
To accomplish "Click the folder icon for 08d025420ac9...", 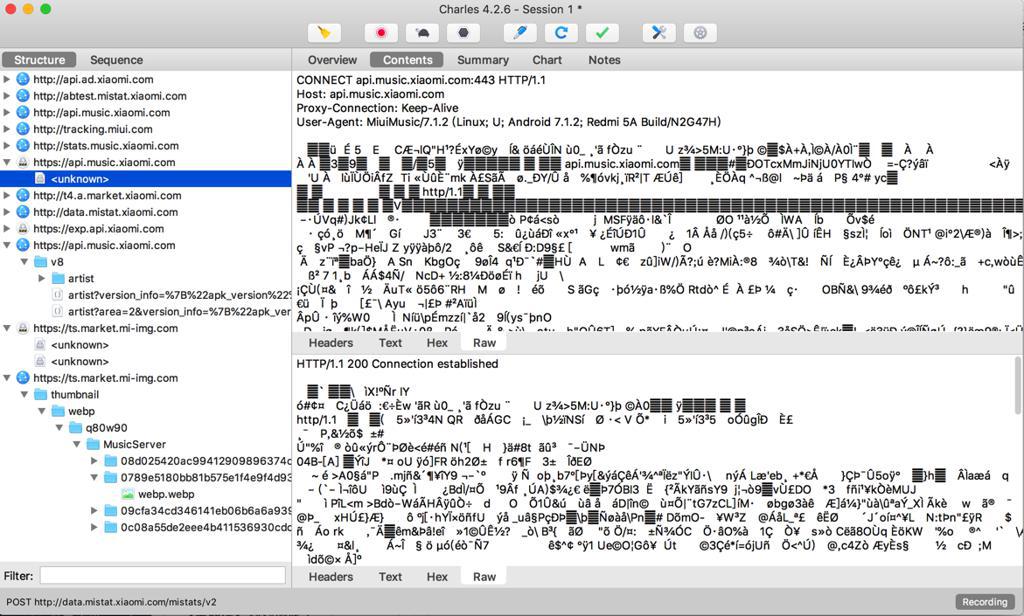I will pos(110,461).
